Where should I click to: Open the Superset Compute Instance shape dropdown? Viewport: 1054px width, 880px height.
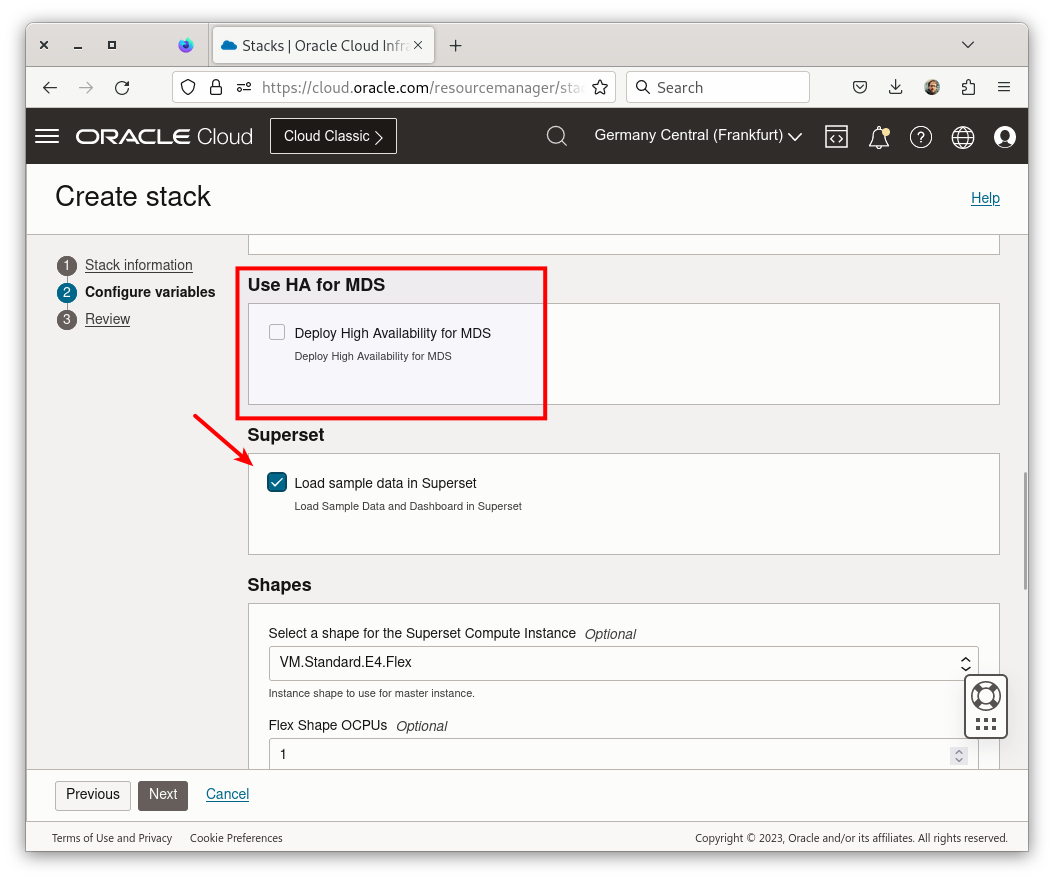[x=965, y=662]
